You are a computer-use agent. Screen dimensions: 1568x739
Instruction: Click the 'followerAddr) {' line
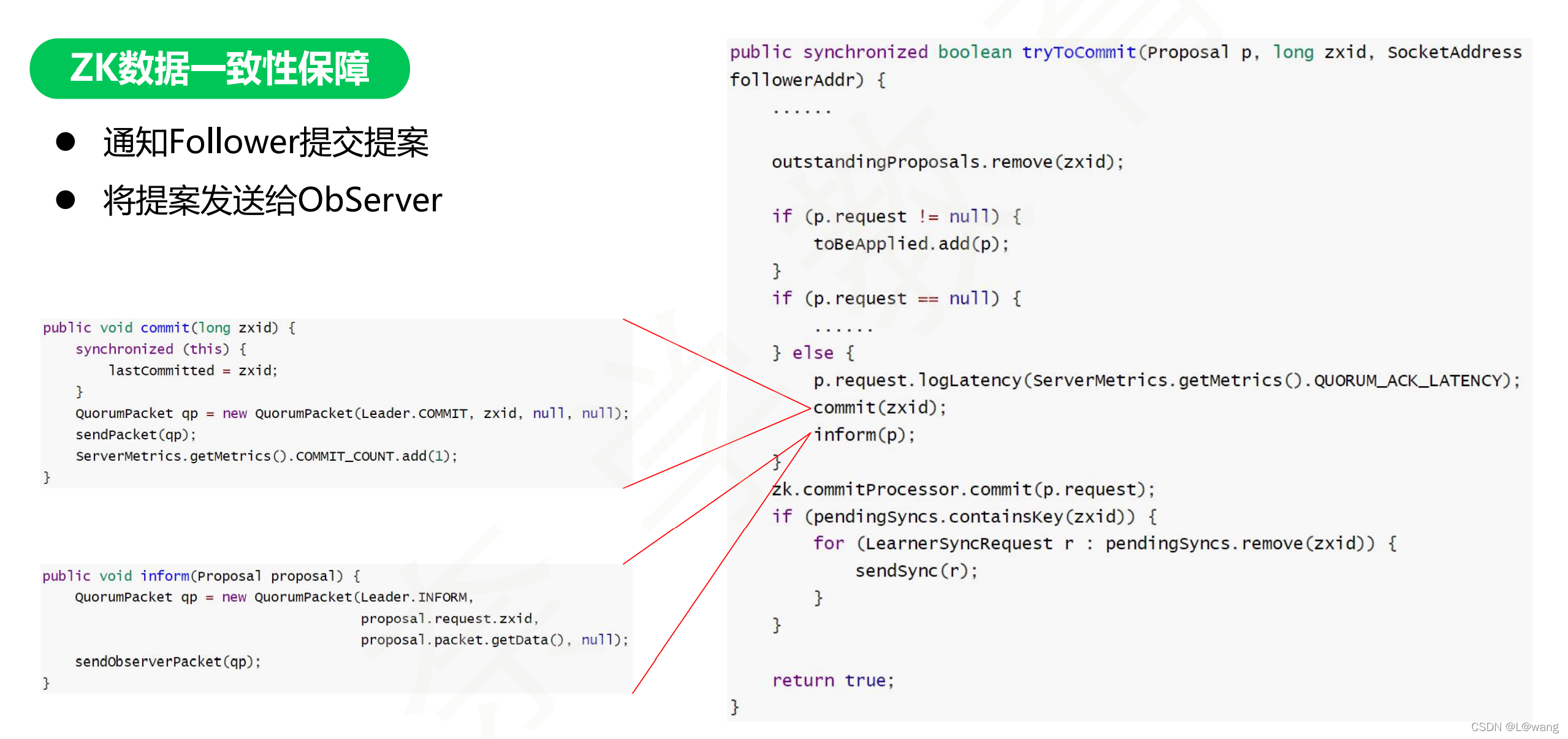[x=807, y=80]
